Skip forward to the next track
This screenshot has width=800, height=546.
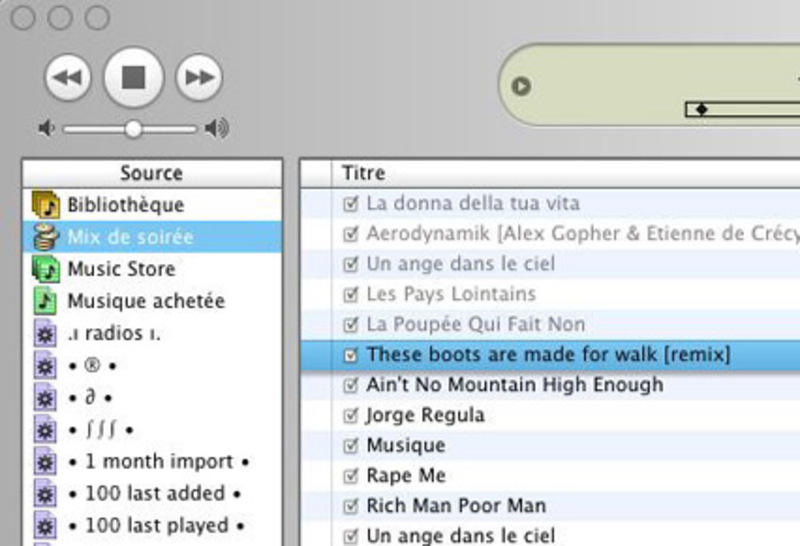(199, 78)
